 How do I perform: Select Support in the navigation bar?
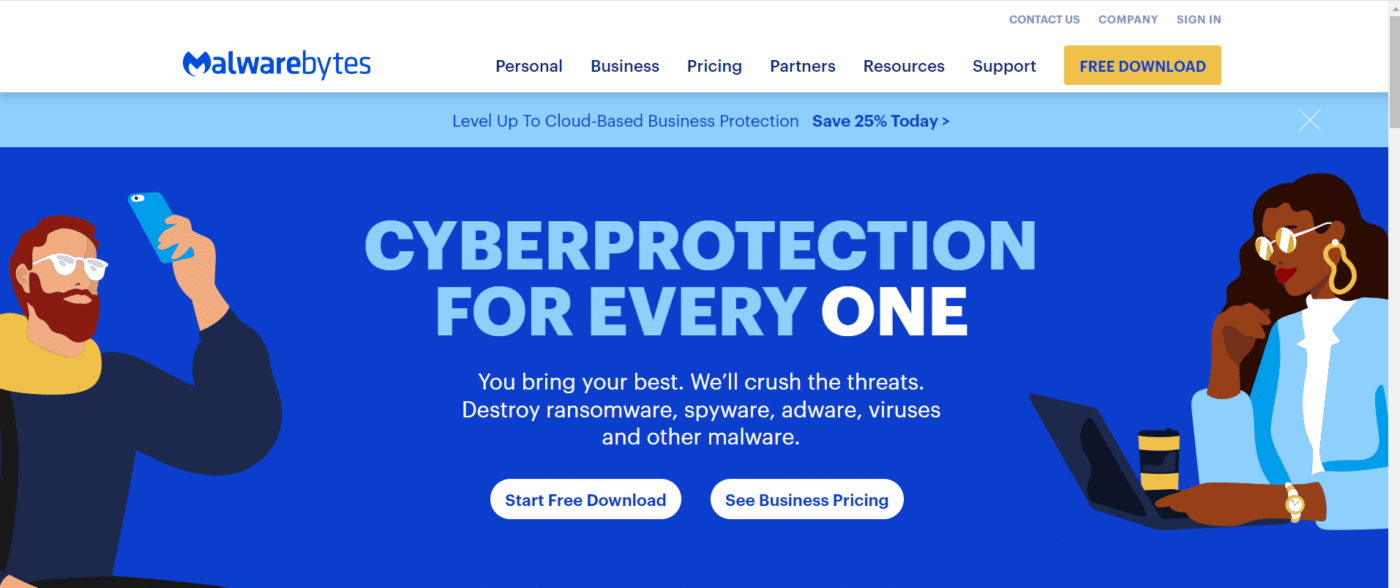(1004, 66)
